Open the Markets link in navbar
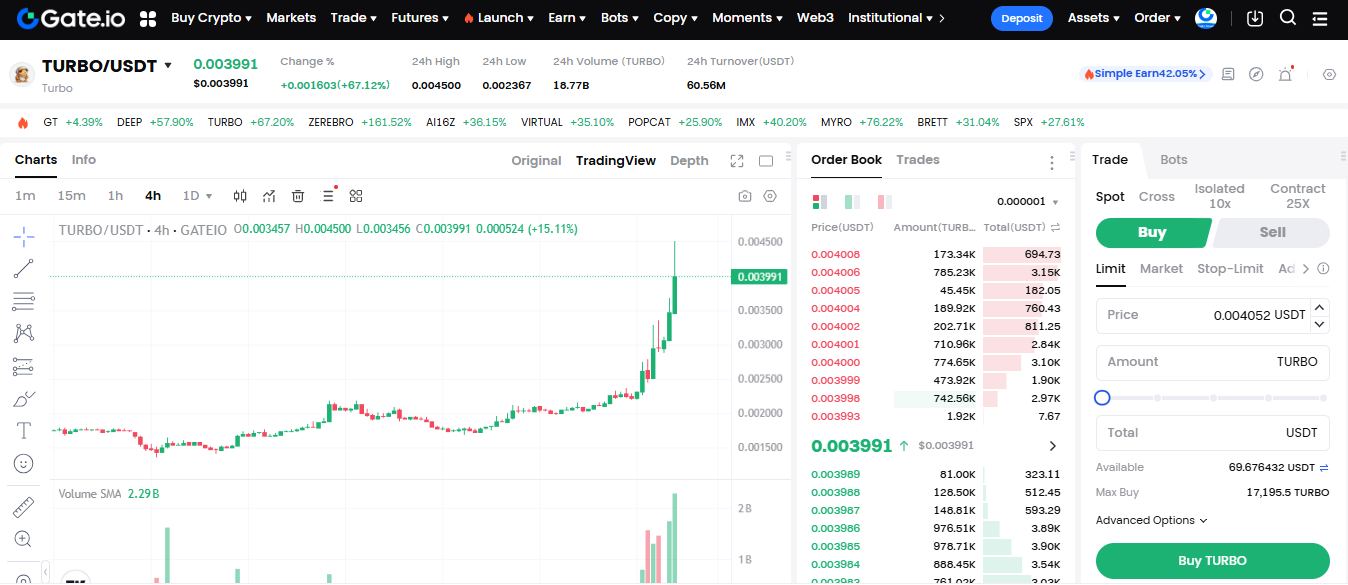The image size is (1348, 585). (291, 18)
